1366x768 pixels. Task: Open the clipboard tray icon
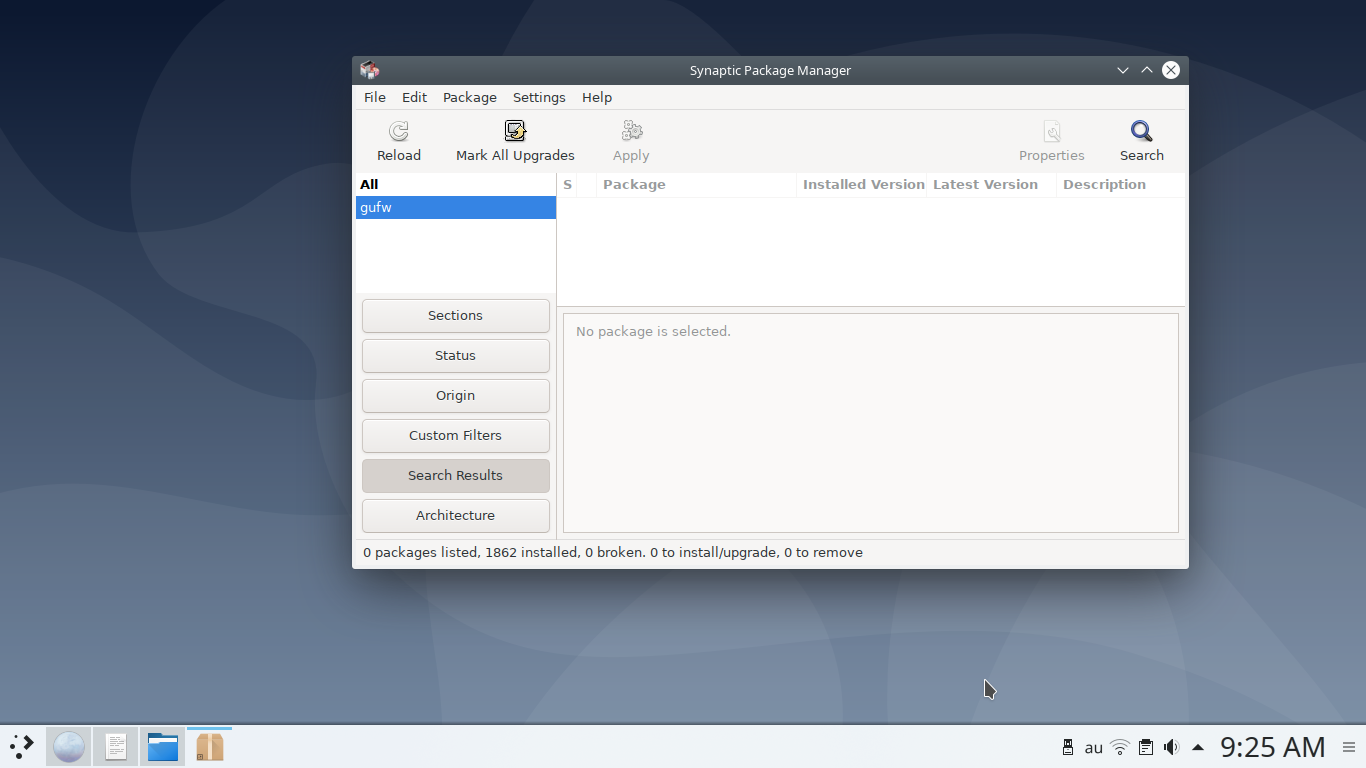(1146, 747)
